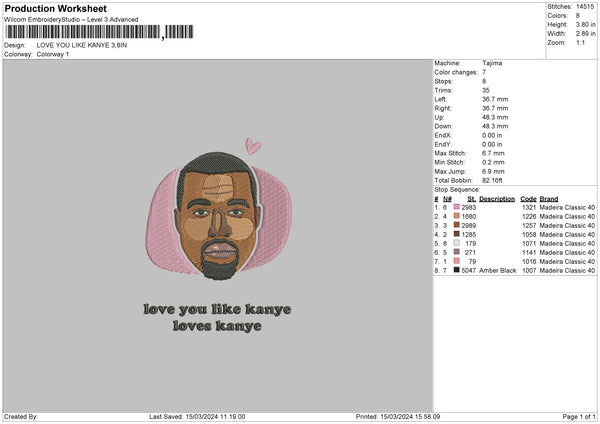Click the pink swatch beside stitch count 2983
This screenshot has width=600, height=424.
pyautogui.click(x=457, y=207)
